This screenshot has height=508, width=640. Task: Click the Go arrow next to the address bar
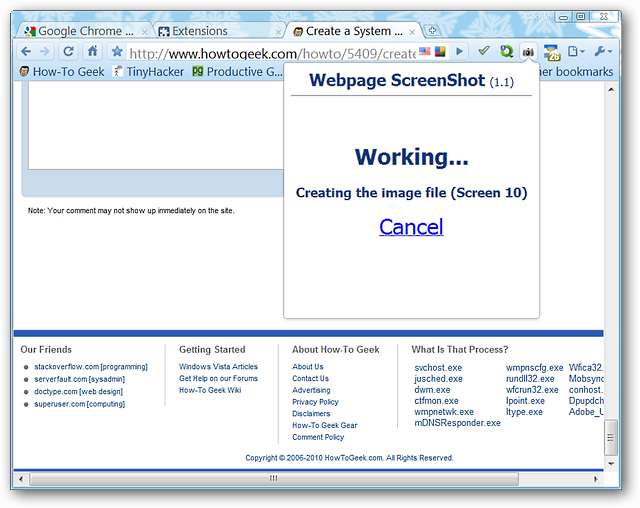pyautogui.click(x=460, y=51)
